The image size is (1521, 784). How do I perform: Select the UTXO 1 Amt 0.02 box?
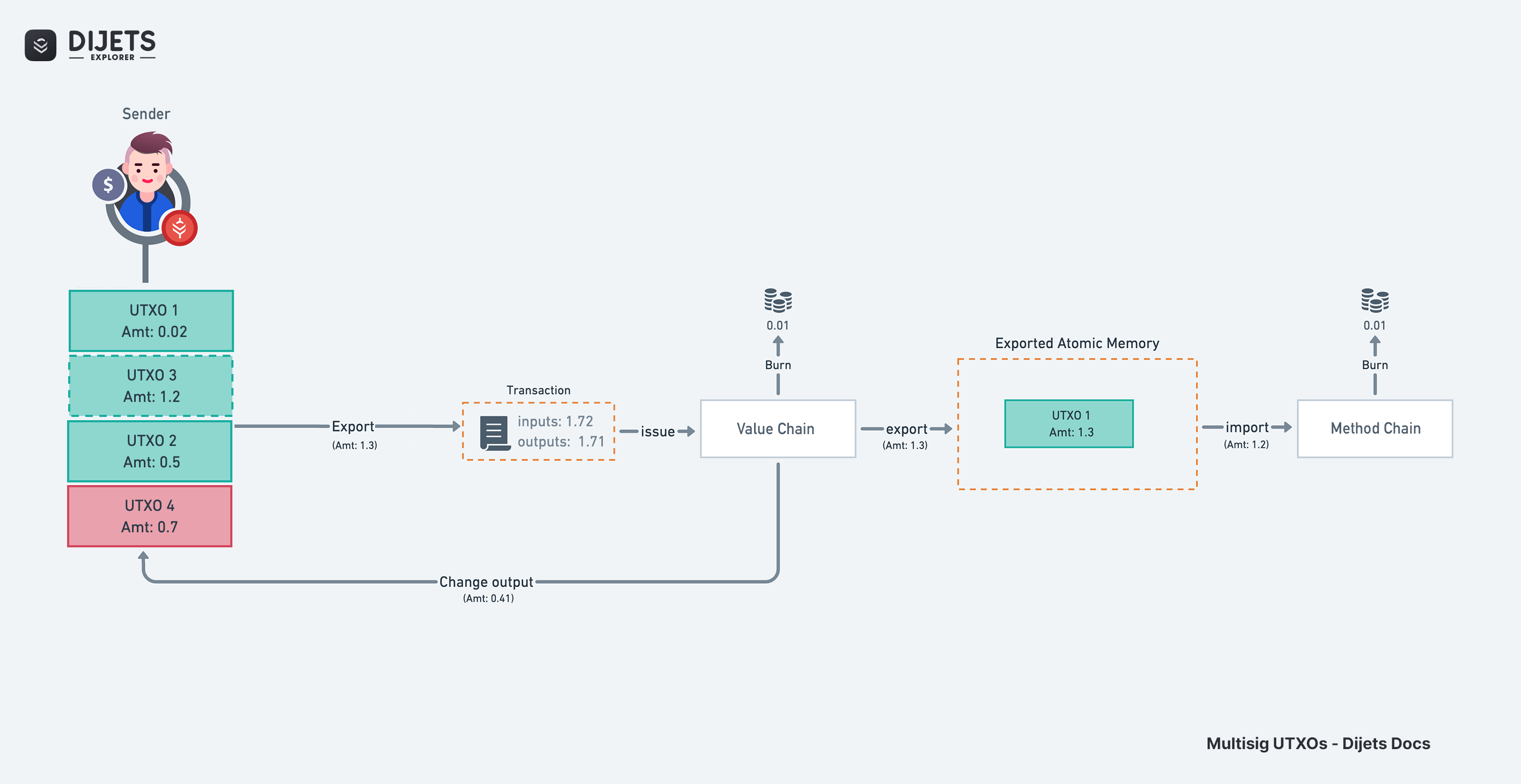click(151, 320)
